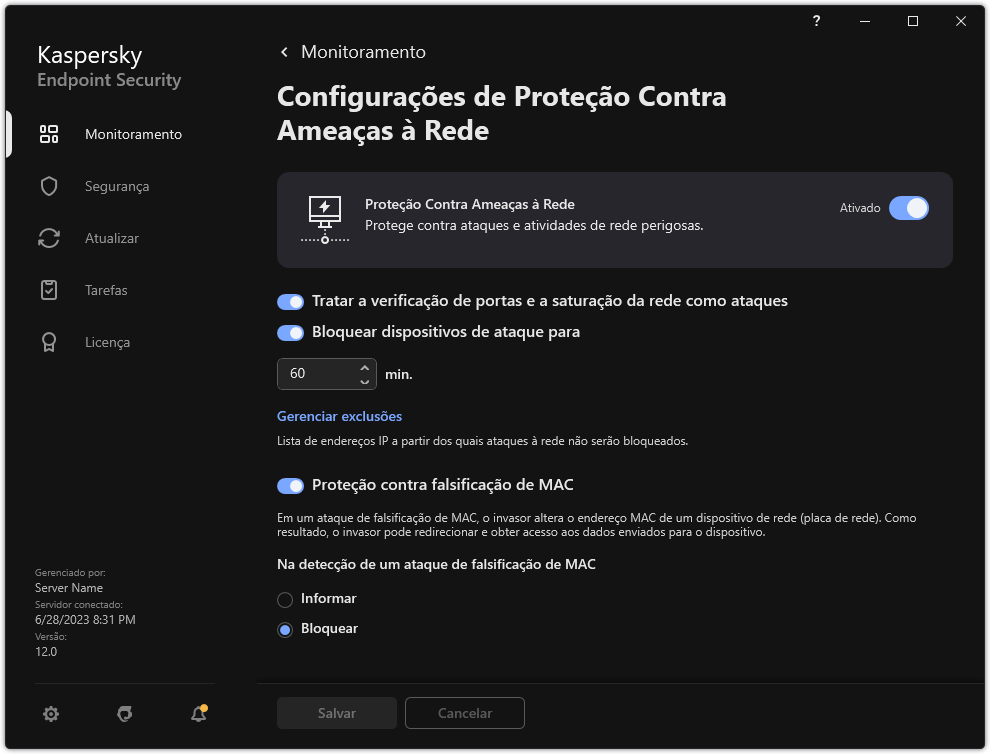990x754 pixels.
Task: Open the Monitoramento section icon
Action: 48,133
